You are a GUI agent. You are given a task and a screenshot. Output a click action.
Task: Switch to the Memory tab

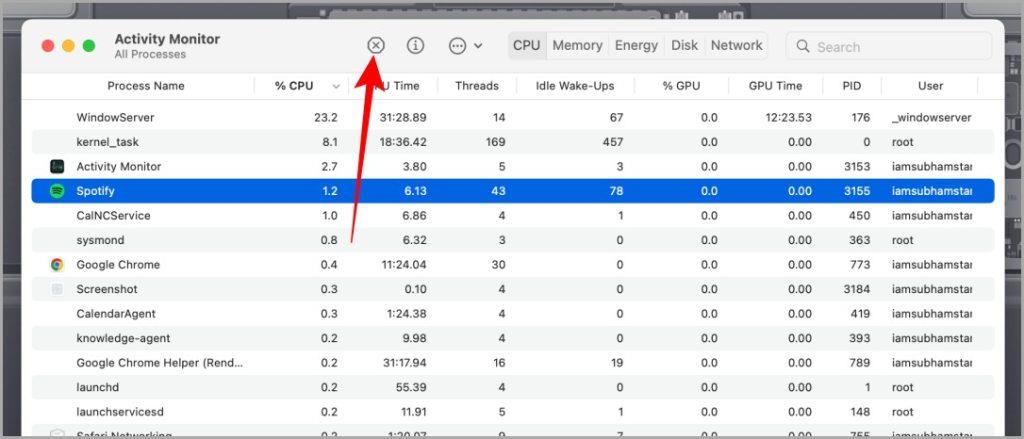577,45
